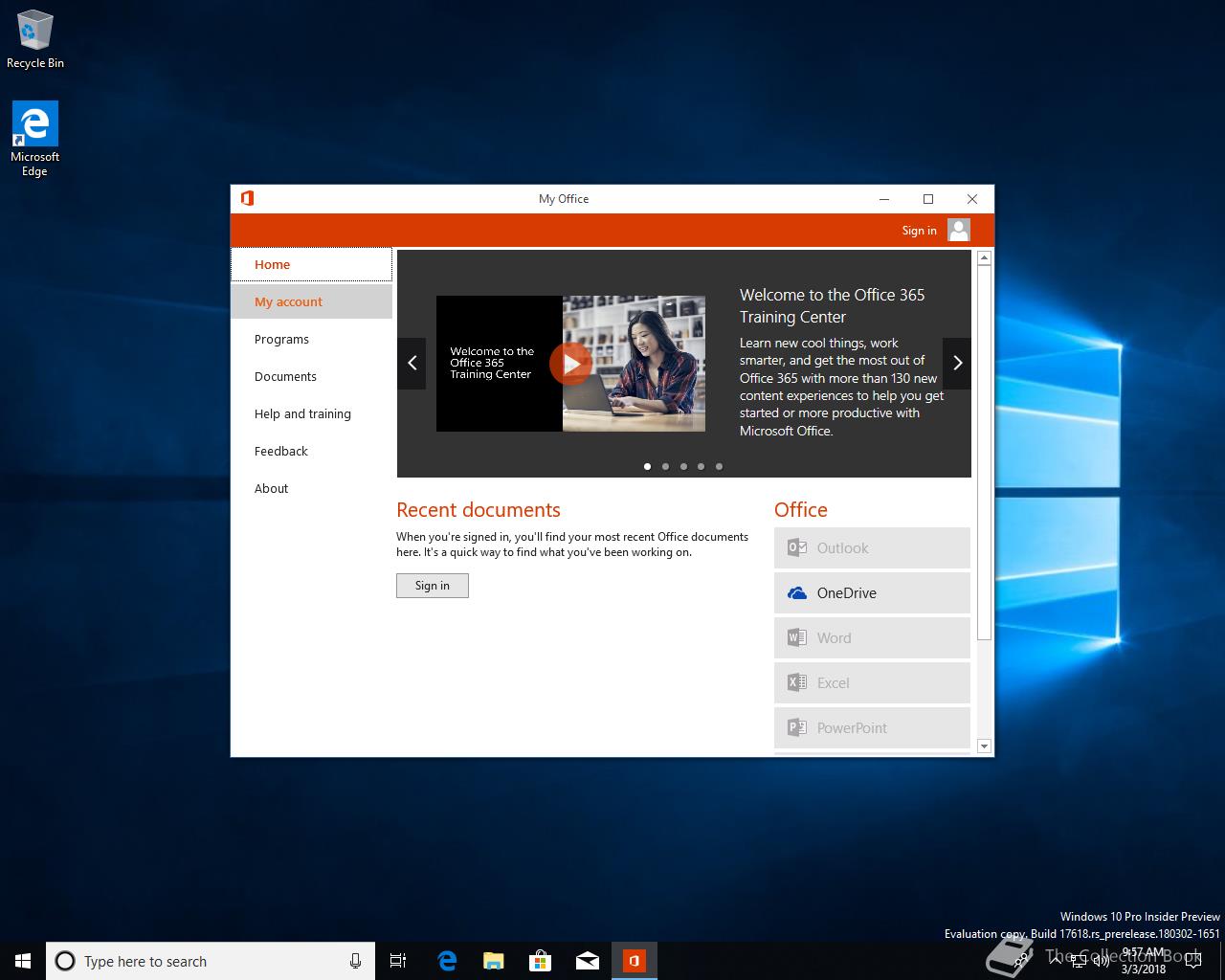Open the Mail app in taskbar

point(587,961)
